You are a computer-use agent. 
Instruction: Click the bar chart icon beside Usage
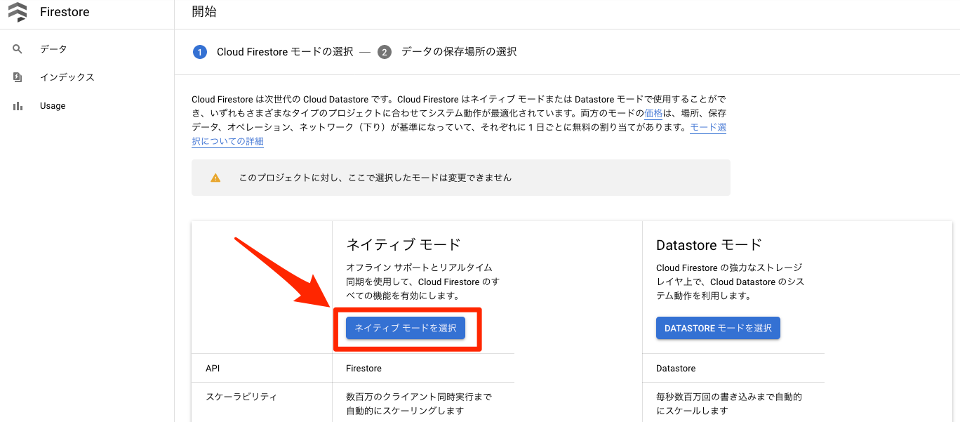pyautogui.click(x=17, y=106)
